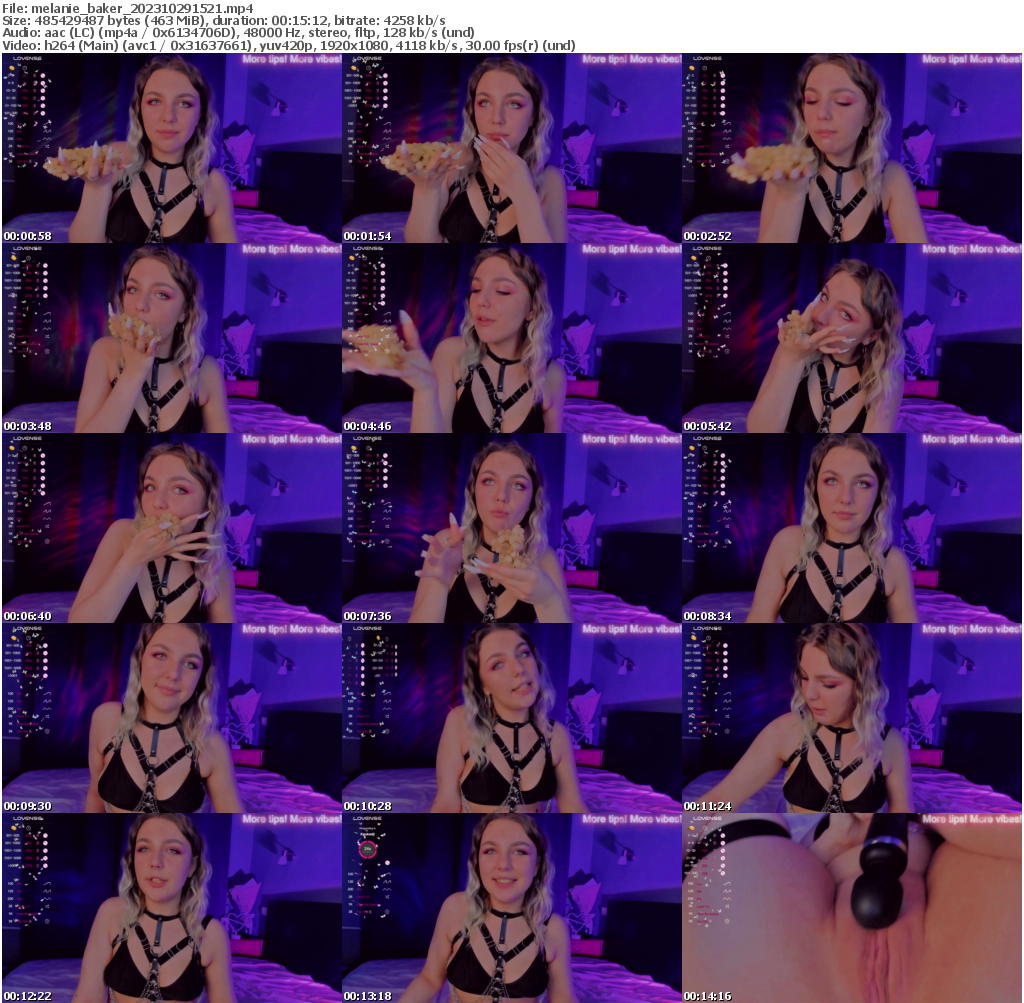Click the Control Me Queue menu line
The image size is (1024, 1003).
pos(28,154)
